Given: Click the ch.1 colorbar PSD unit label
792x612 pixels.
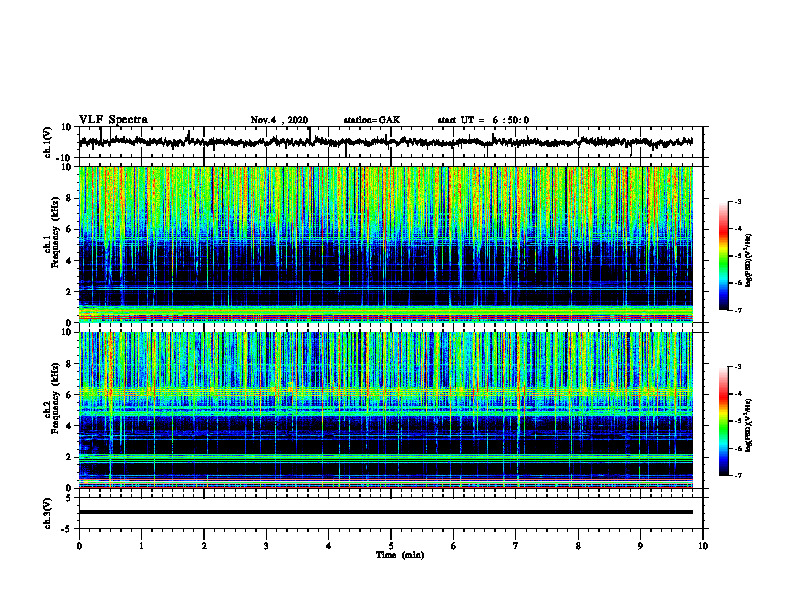Looking at the screenshot, I should tap(749, 261).
